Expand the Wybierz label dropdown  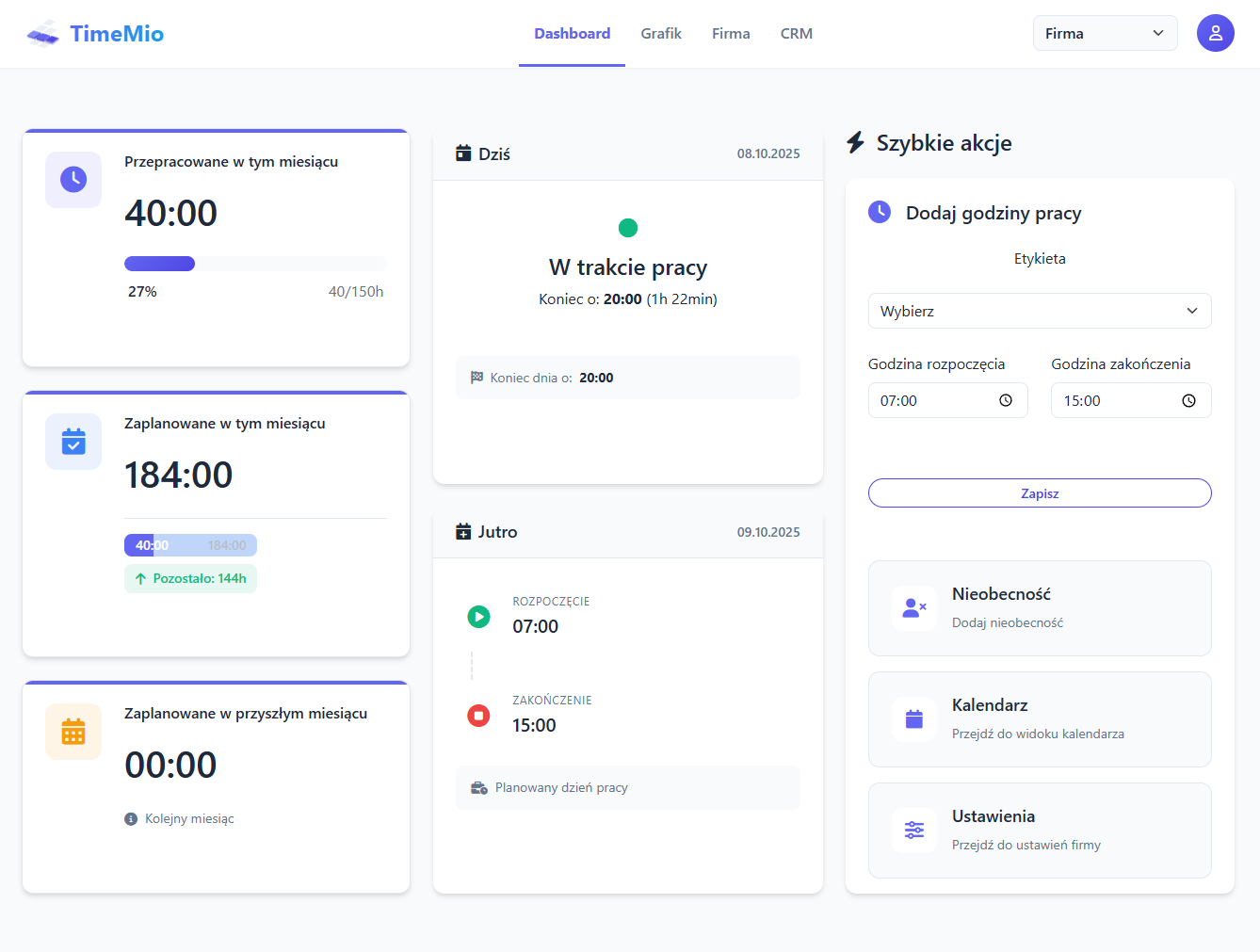pyautogui.click(x=1039, y=311)
